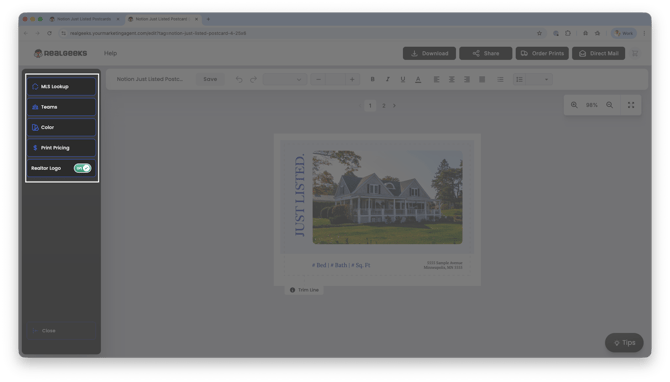Open Print Pricing in the sidebar
The height and width of the screenshot is (382, 670).
pos(62,148)
